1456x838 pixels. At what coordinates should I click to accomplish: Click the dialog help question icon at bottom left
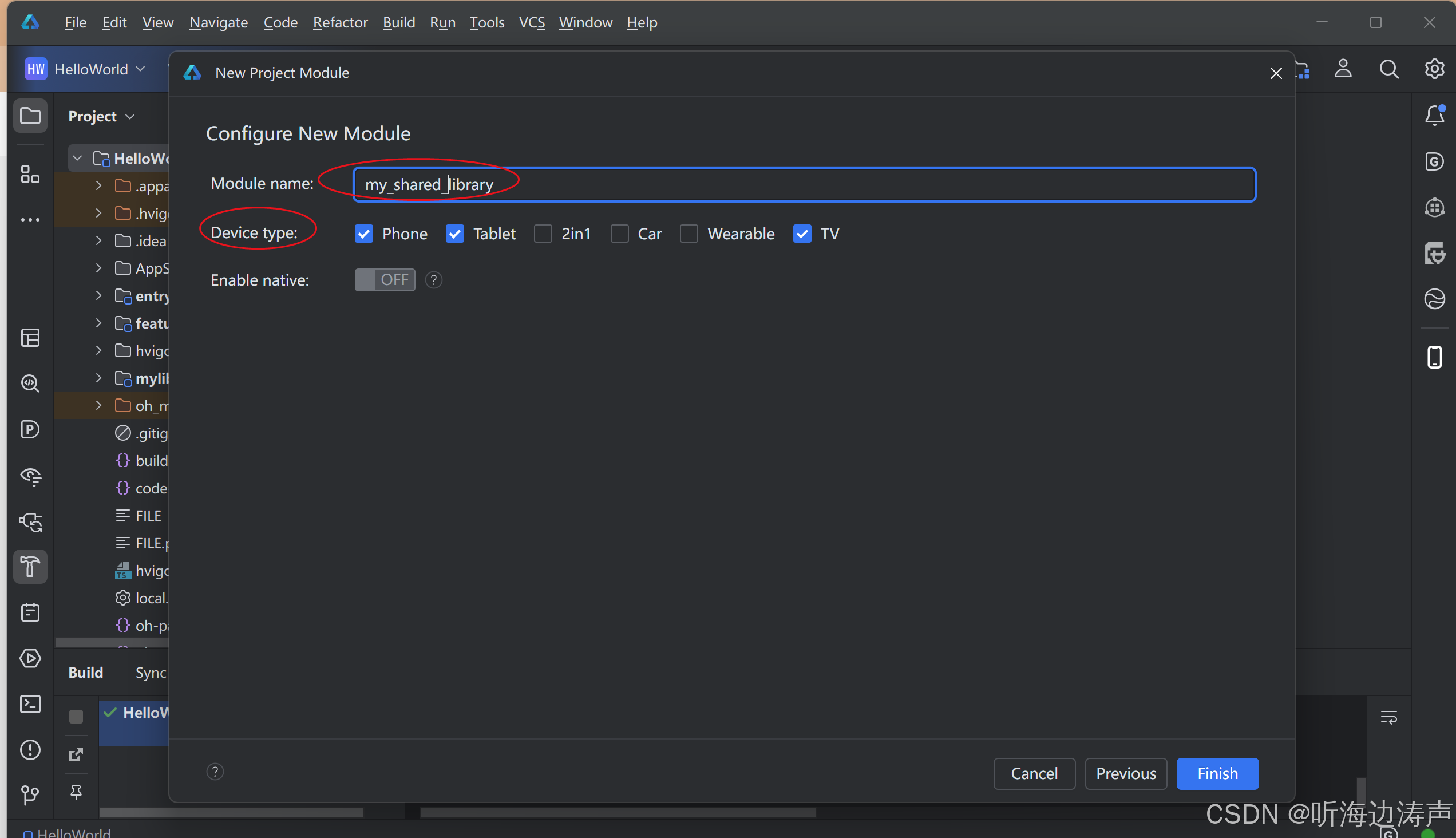[215, 771]
